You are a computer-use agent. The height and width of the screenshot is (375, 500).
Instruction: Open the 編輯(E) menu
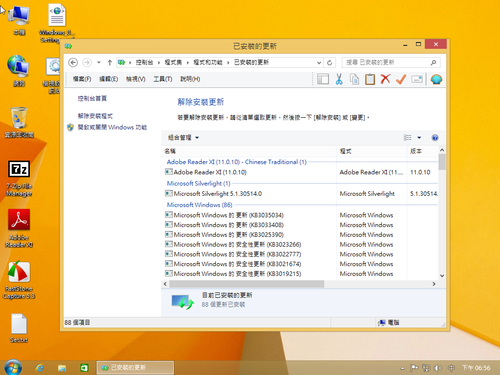pos(109,79)
